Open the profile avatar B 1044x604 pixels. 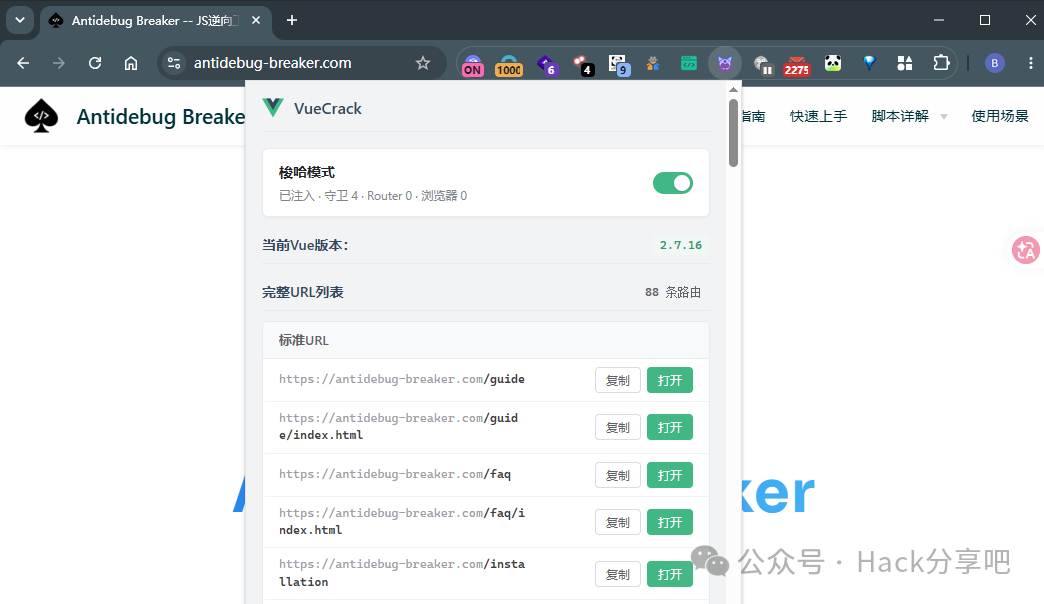(x=994, y=63)
